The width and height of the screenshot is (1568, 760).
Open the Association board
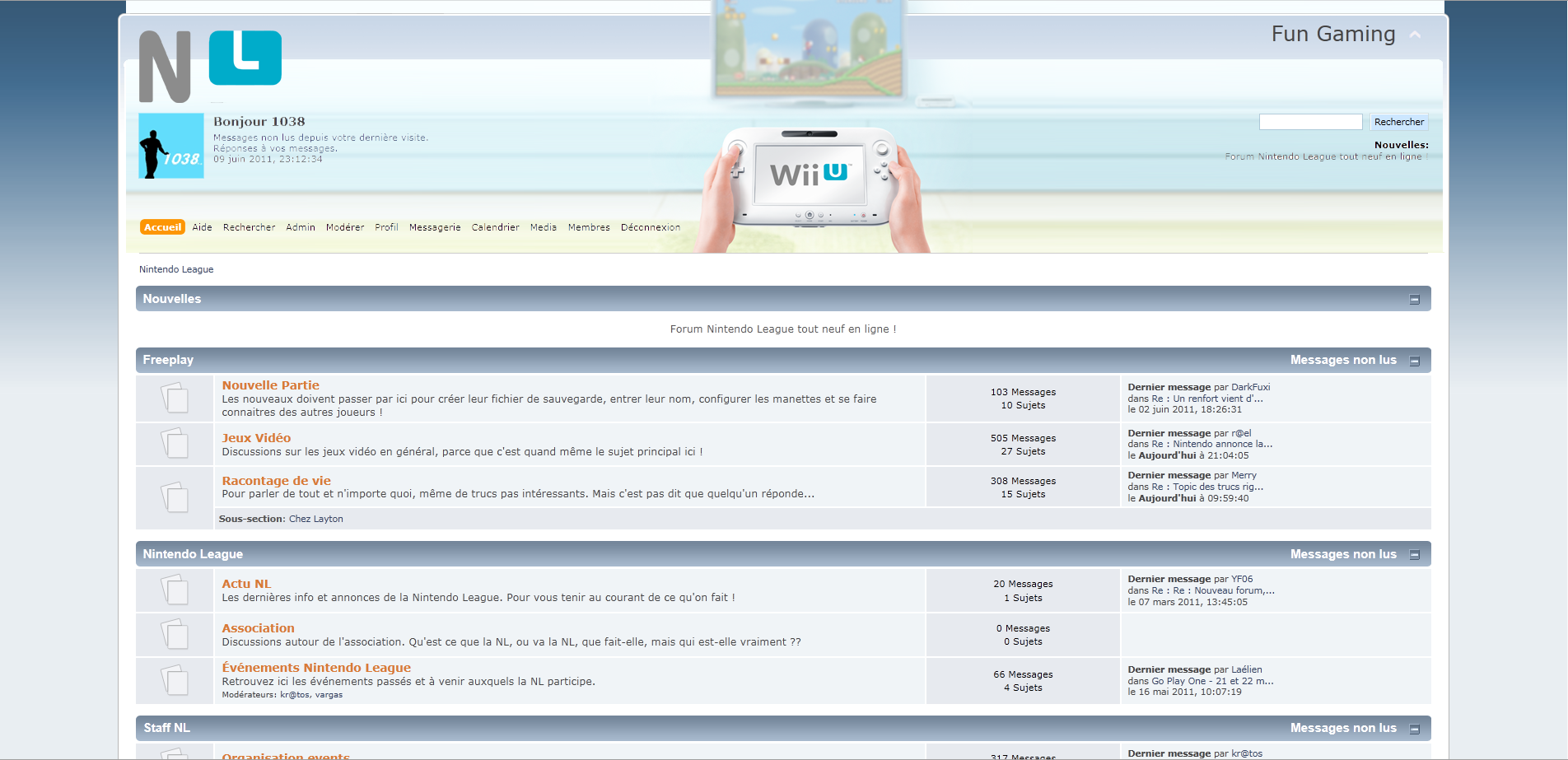[258, 628]
